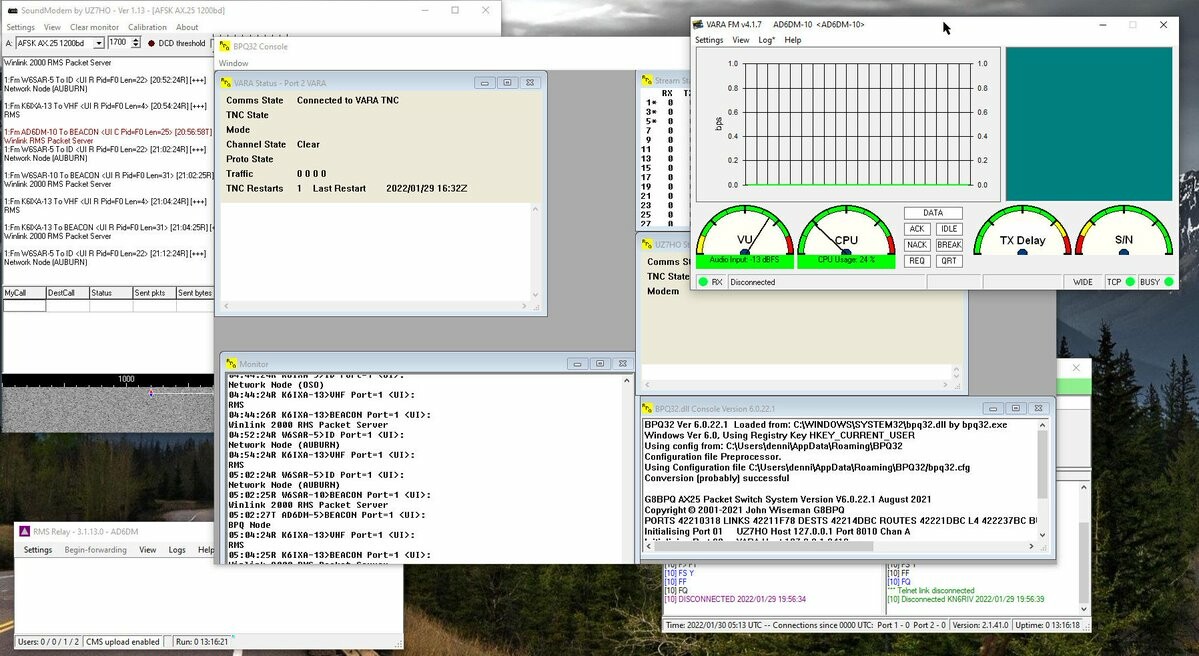Close the green-titled window behind BPQ32 console

point(1076,368)
